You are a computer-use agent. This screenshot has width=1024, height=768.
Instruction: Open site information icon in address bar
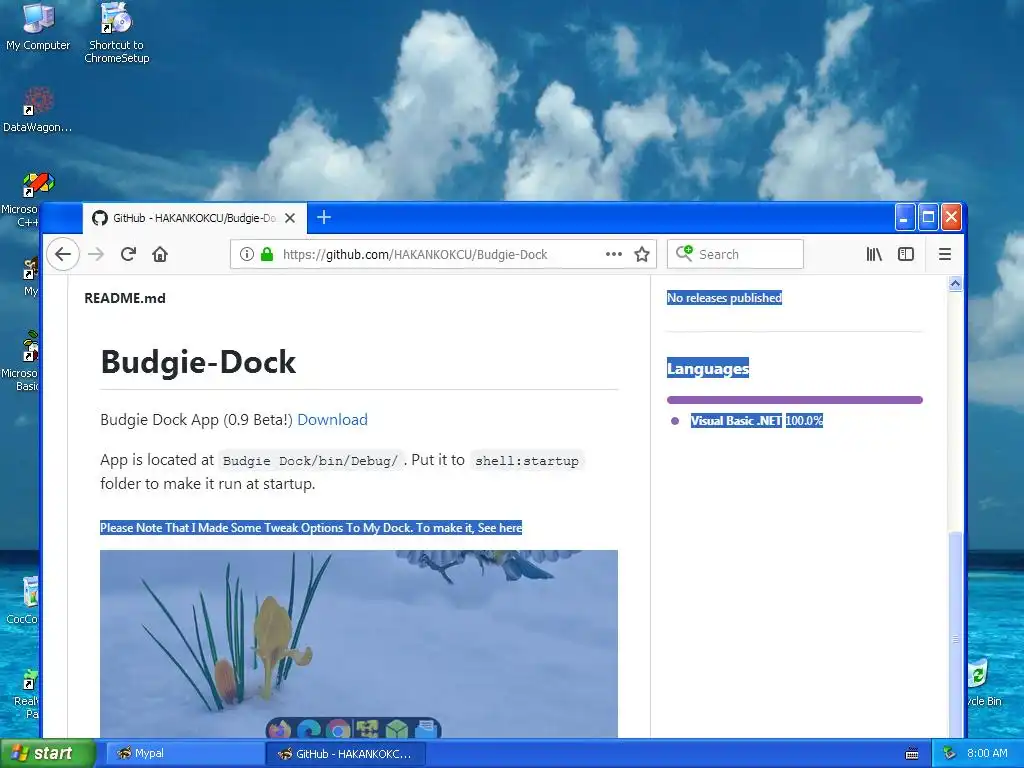pos(246,254)
